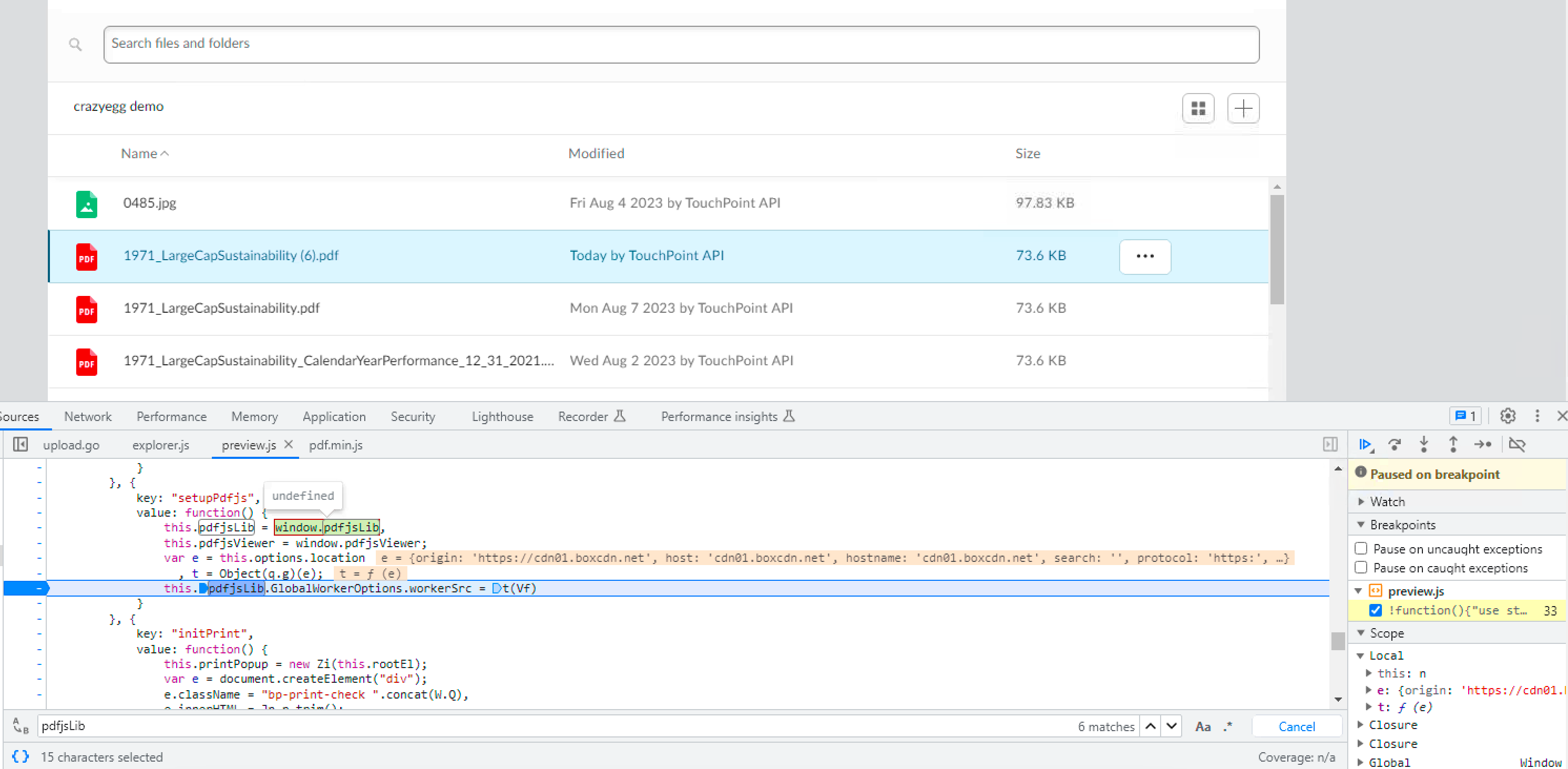Click PDF icon of 1971_LargeCapSustainability.pdf
This screenshot has height=769, width=1568.
86,309
